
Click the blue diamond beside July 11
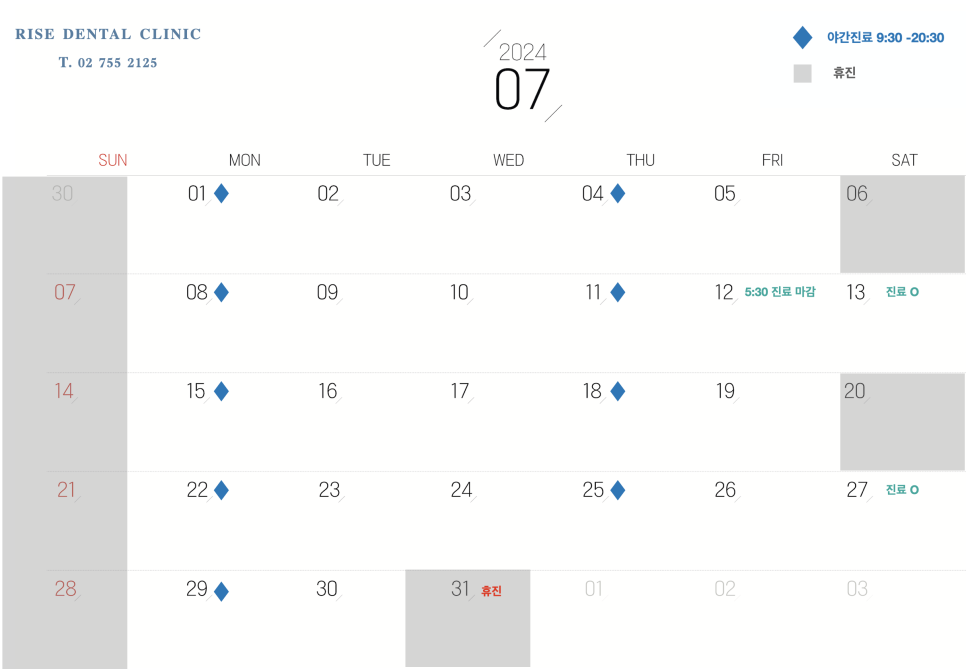click(x=617, y=293)
